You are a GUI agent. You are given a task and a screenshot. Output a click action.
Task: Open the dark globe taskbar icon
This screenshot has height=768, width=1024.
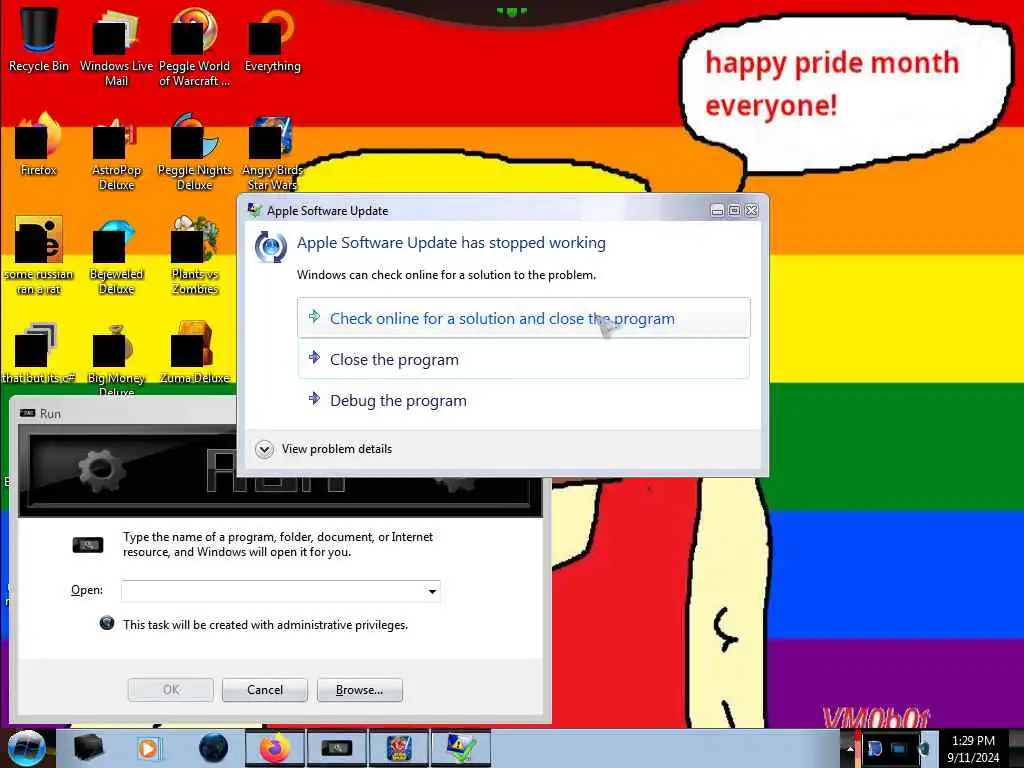pyautogui.click(x=213, y=748)
